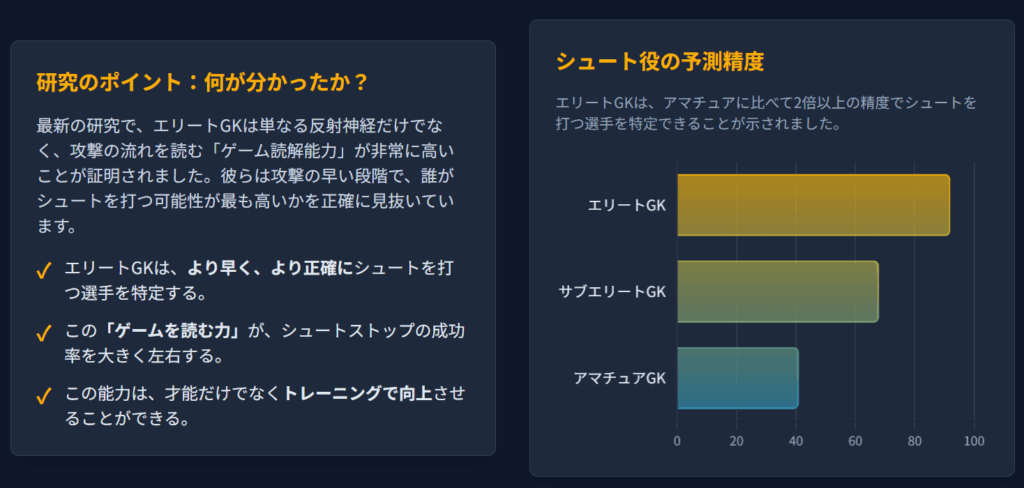Viewport: 1024px width, 488px height.
Task: Click the 40 tick label on the x-axis
Action: pyautogui.click(x=796, y=441)
